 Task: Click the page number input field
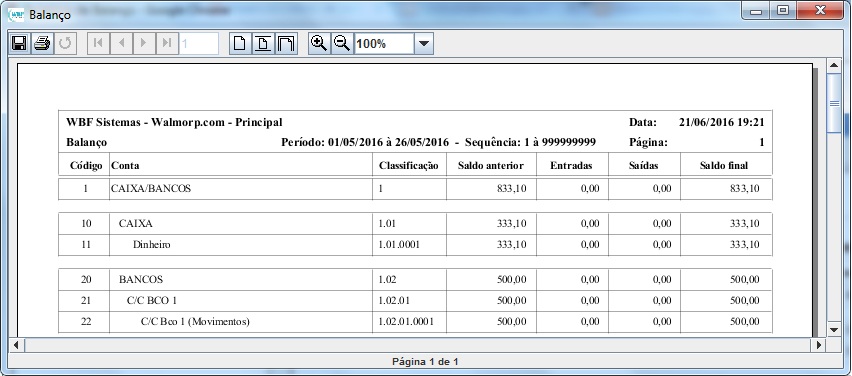(199, 43)
